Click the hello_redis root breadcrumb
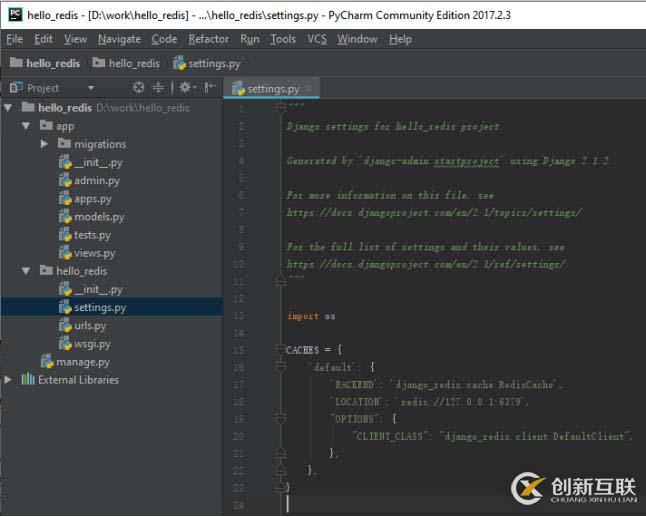Image resolution: width=646 pixels, height=517 pixels. 45,63
